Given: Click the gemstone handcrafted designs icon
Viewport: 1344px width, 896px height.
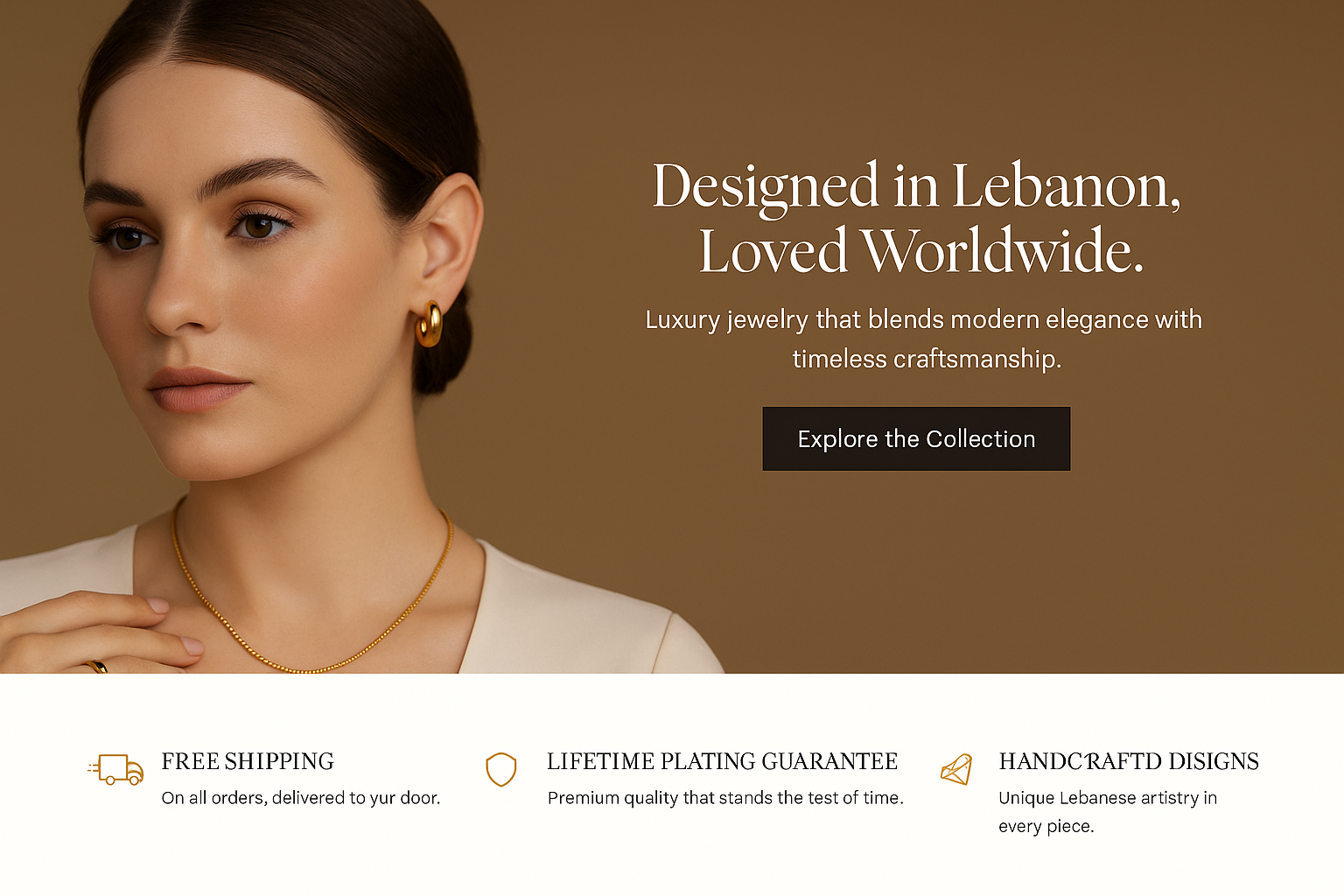Looking at the screenshot, I should 956,769.
